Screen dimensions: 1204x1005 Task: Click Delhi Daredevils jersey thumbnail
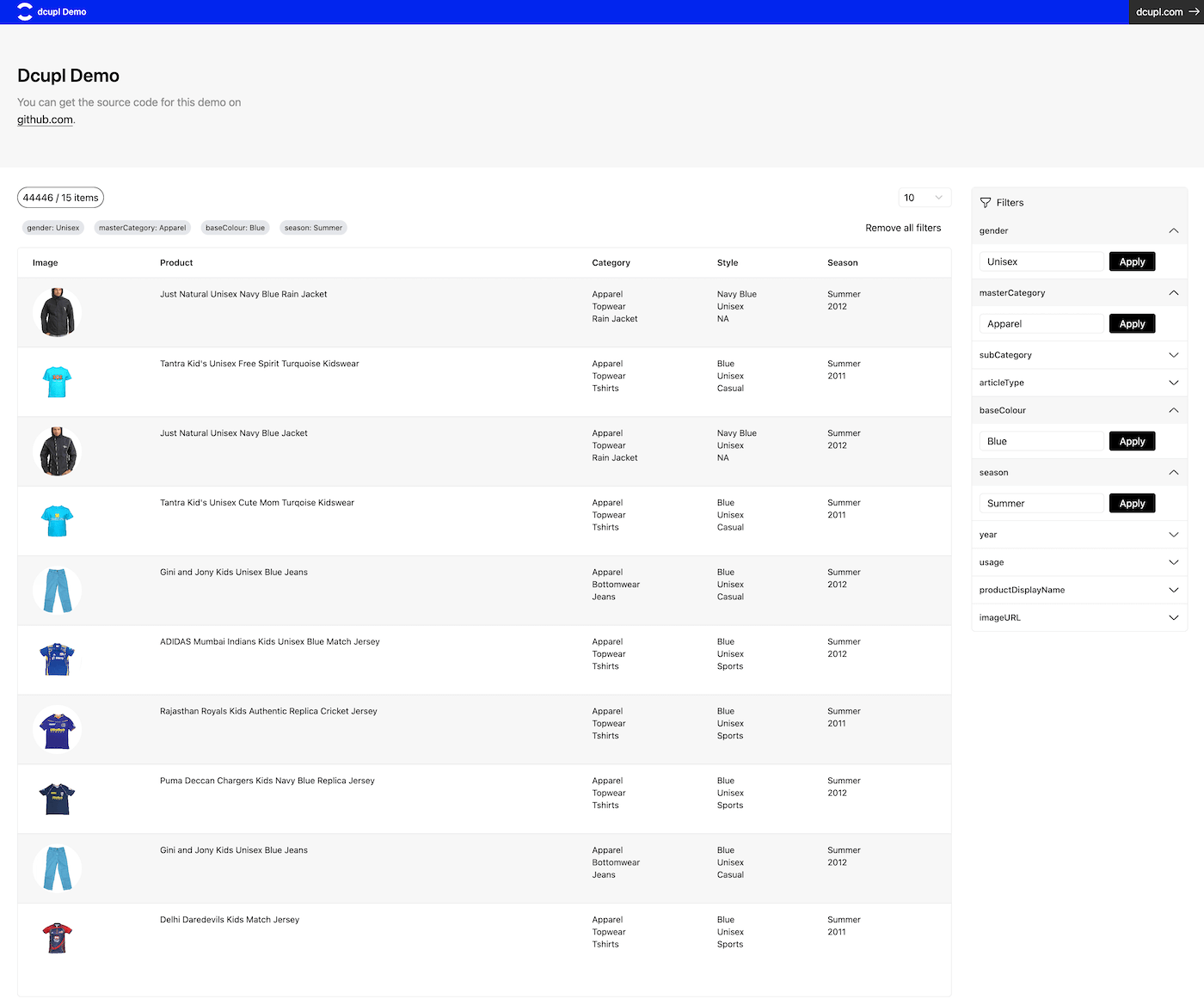58,938
